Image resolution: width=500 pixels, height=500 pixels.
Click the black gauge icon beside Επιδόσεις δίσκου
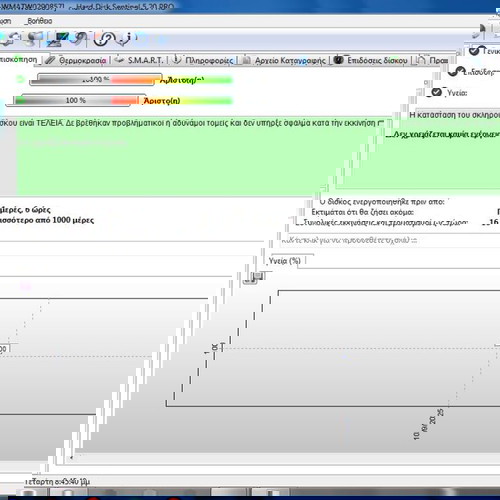[x=338, y=60]
